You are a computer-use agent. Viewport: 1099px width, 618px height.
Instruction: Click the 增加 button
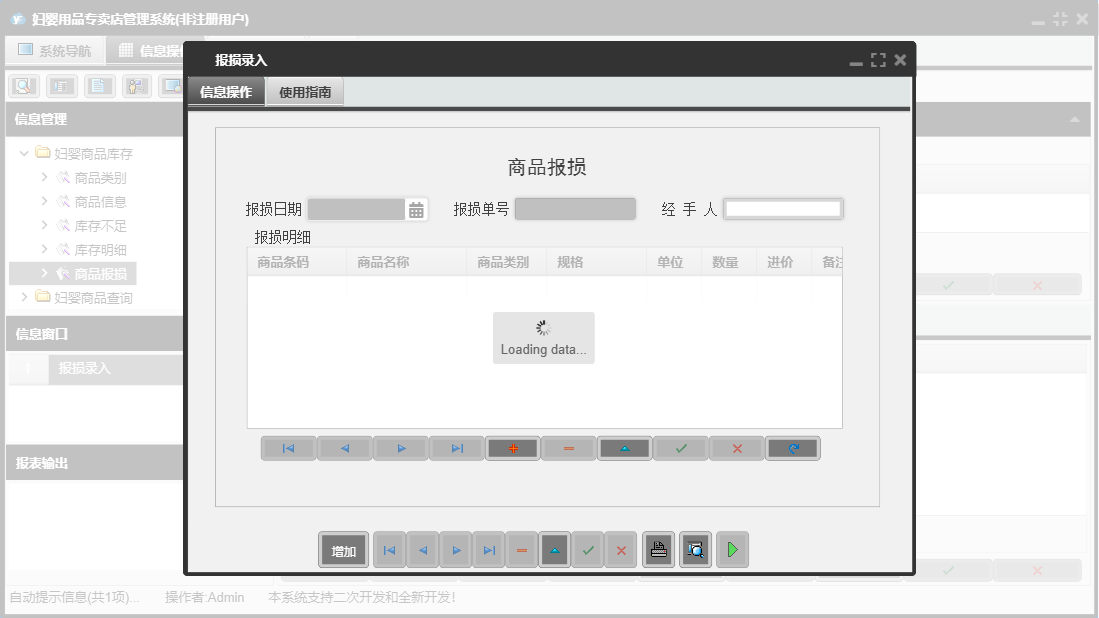click(x=343, y=549)
